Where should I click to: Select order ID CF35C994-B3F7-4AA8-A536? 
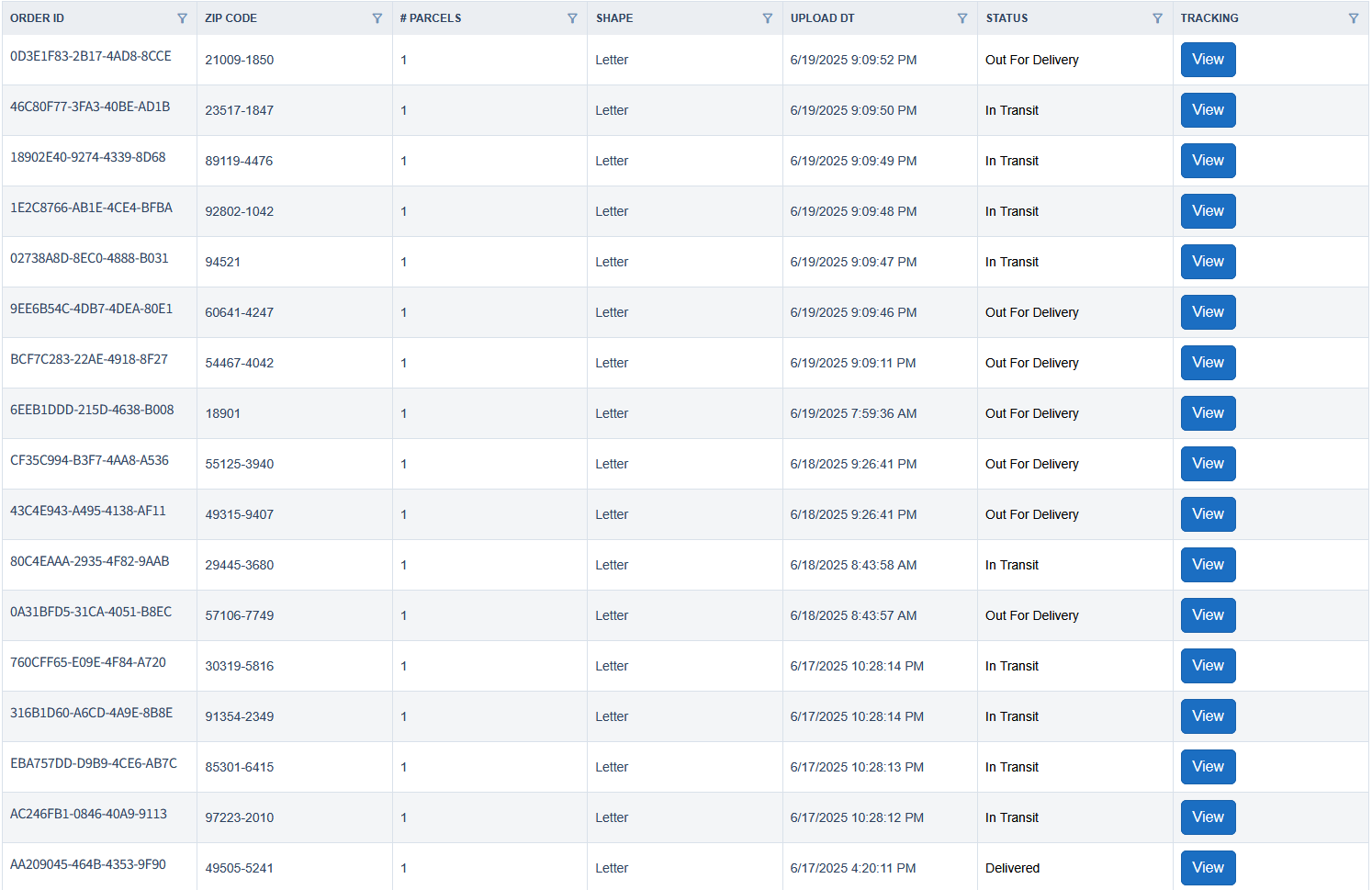click(x=89, y=460)
